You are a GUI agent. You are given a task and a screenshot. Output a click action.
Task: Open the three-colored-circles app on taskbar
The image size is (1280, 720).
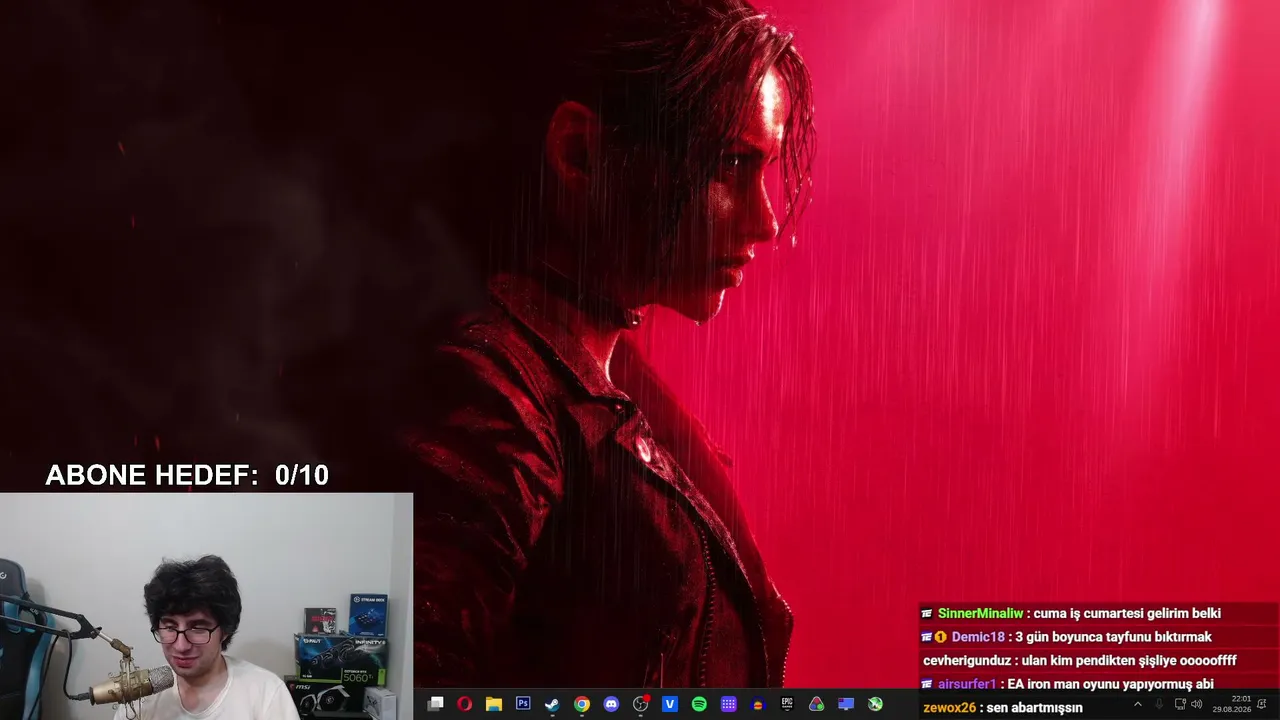817,704
